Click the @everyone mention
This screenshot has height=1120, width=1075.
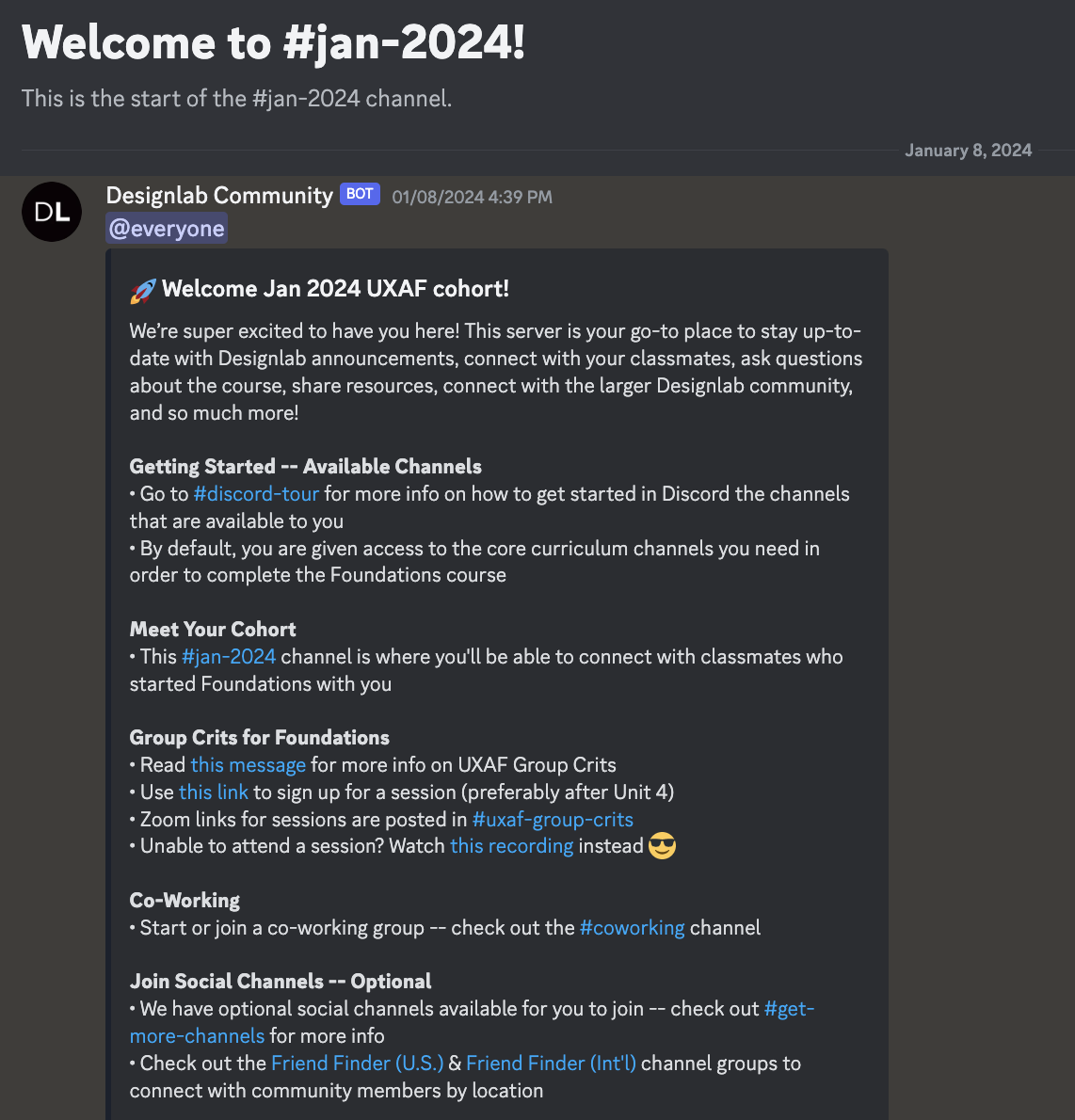pyautogui.click(x=167, y=229)
